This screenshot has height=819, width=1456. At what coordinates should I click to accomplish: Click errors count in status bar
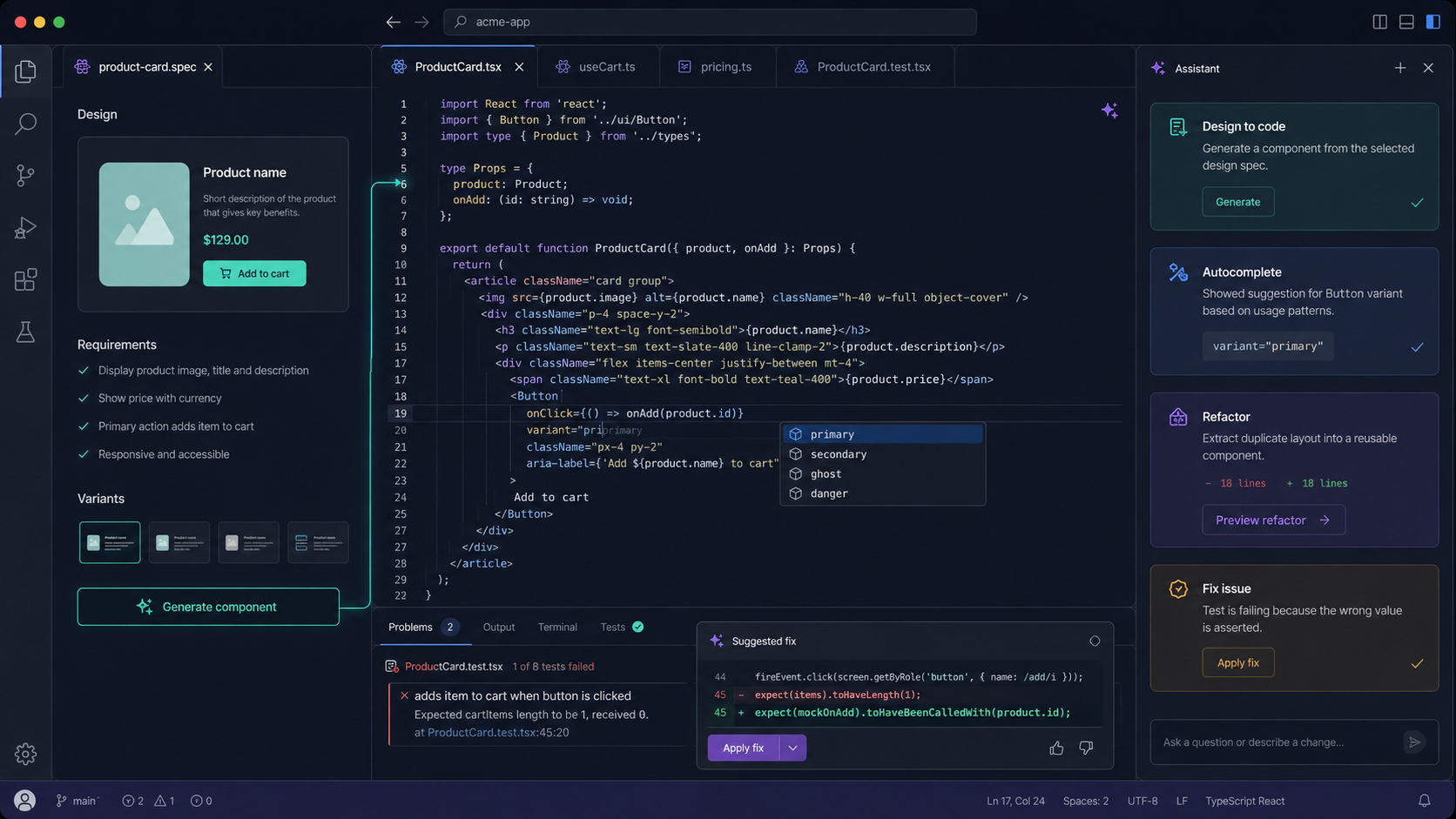click(133, 801)
